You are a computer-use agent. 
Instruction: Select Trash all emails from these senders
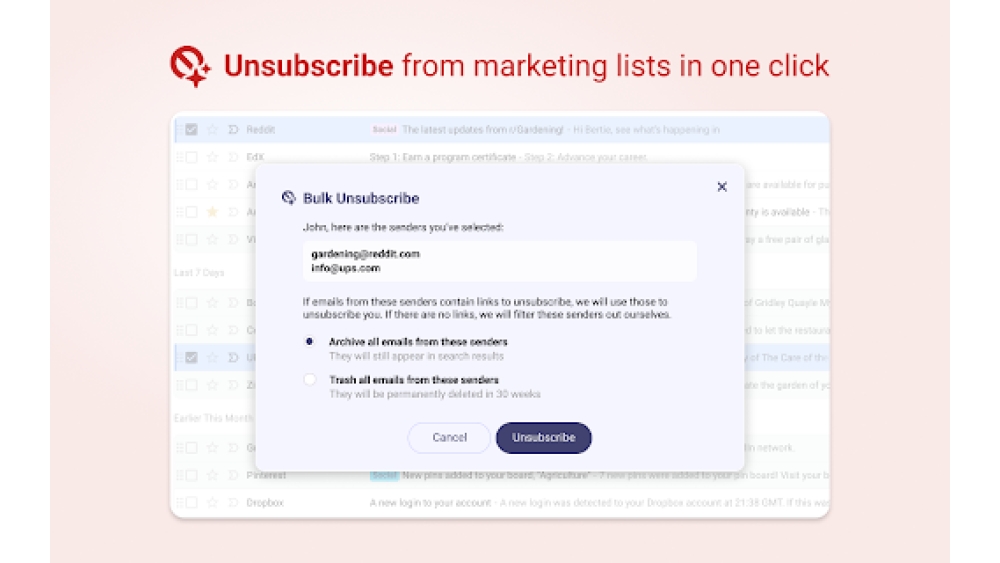310,380
